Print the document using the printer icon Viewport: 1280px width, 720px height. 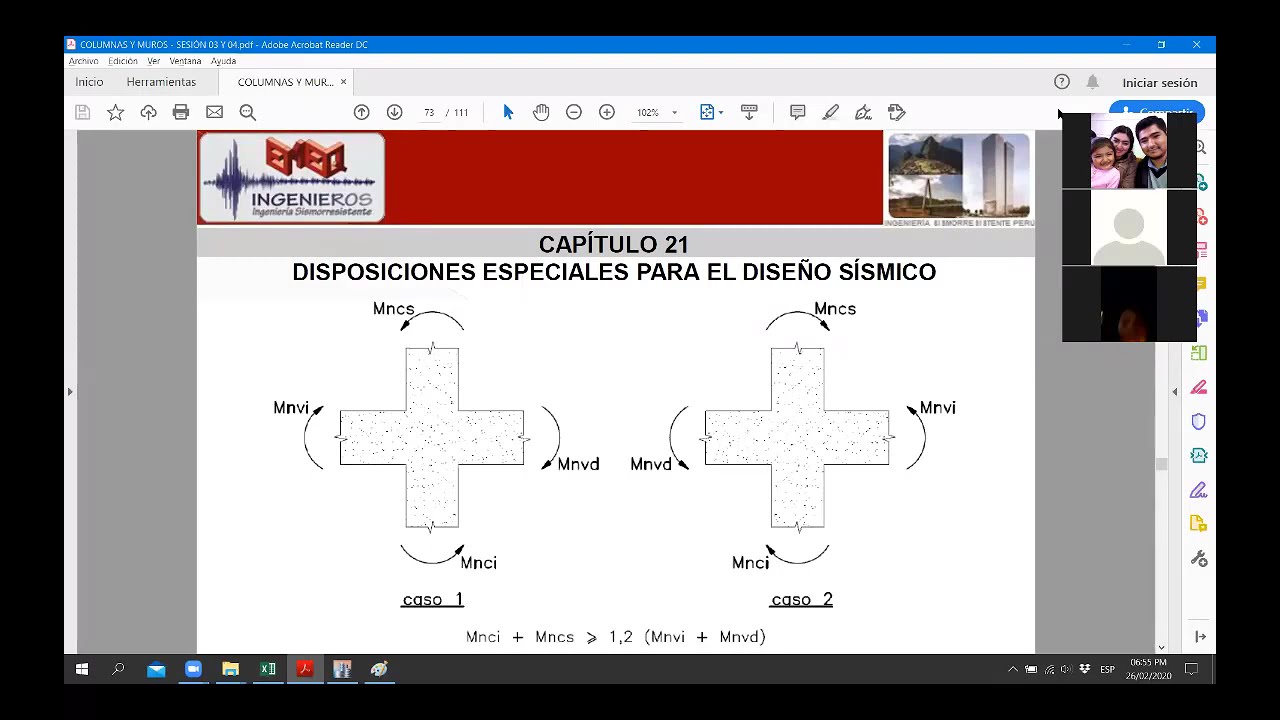tap(181, 112)
